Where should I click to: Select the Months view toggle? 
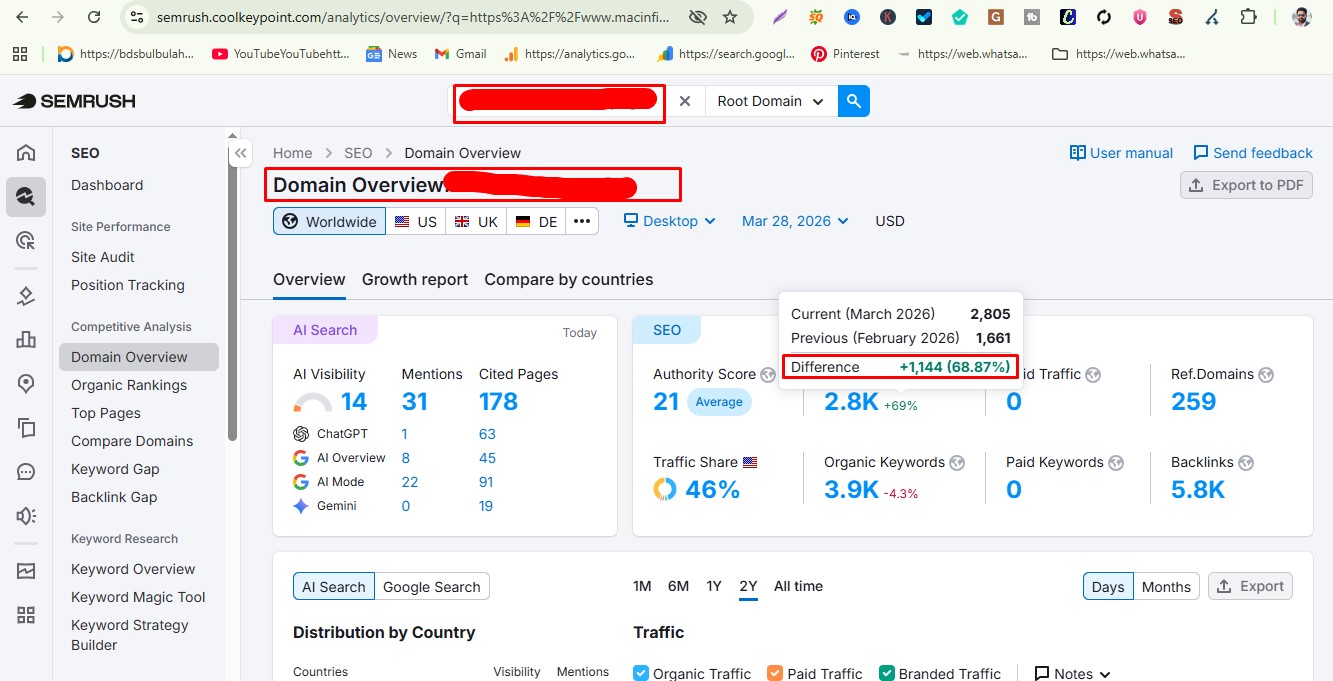1166,586
